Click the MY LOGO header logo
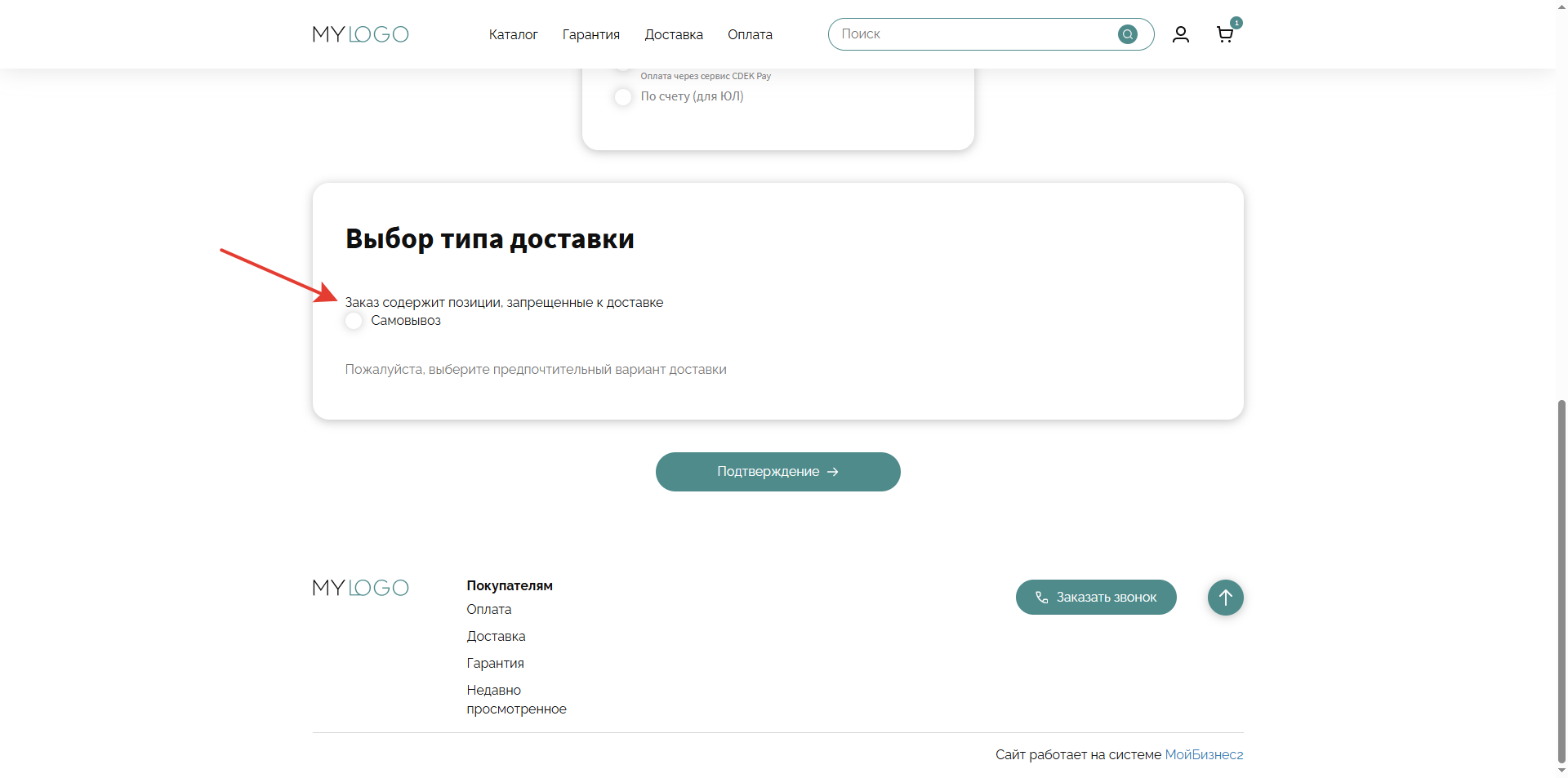 [360, 34]
